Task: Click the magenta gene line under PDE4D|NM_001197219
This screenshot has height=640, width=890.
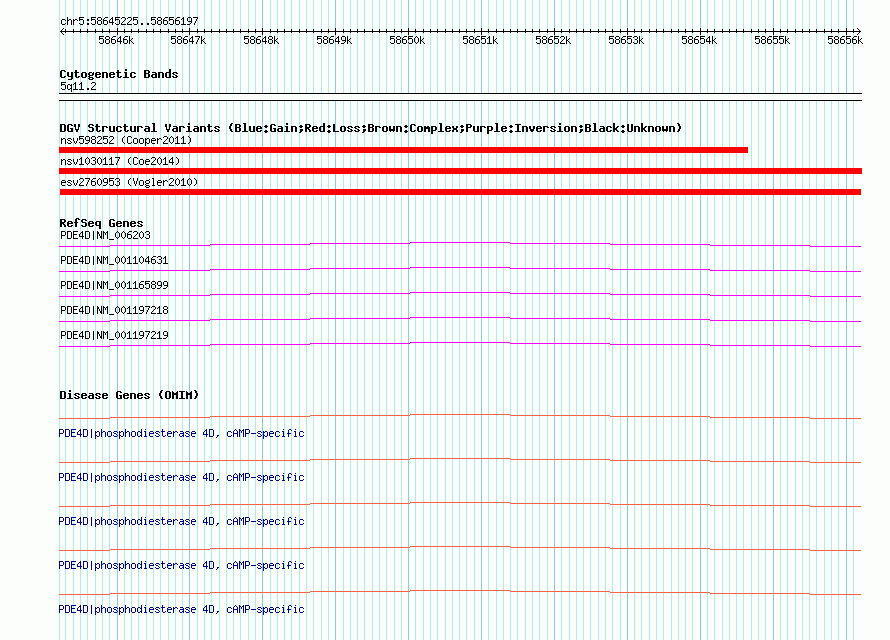Action: point(460,343)
